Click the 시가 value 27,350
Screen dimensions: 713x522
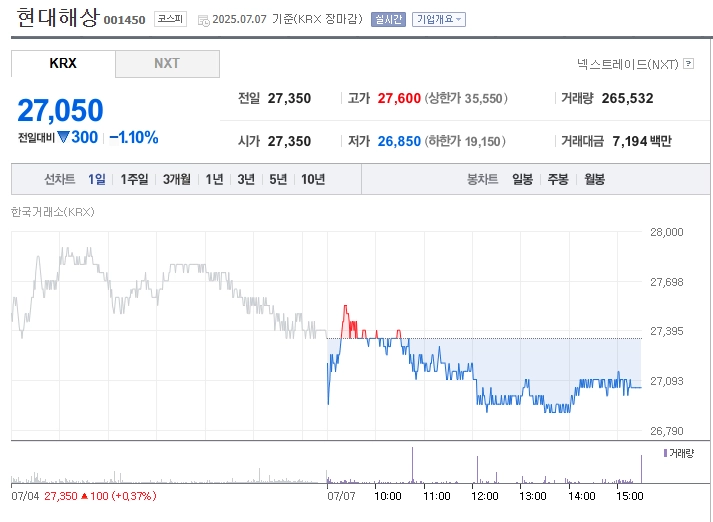(x=289, y=141)
